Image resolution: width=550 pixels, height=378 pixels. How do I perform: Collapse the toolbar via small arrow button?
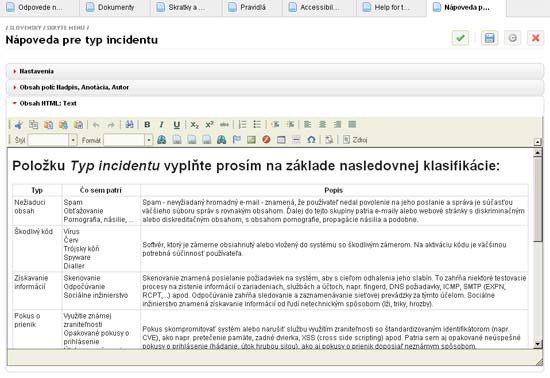coord(537,142)
